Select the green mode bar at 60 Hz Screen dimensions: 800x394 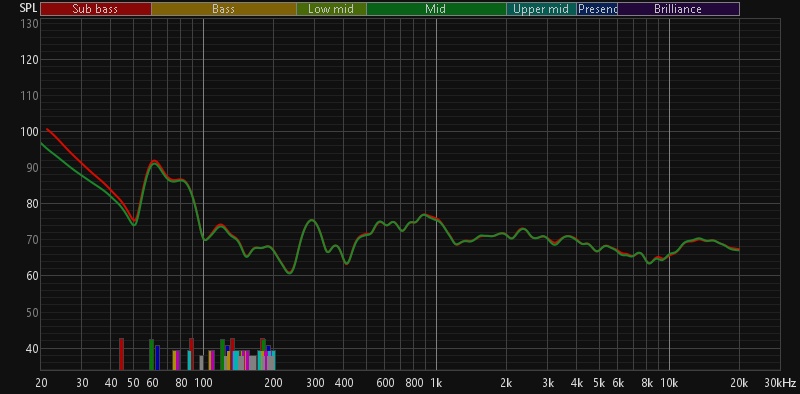click(x=152, y=354)
